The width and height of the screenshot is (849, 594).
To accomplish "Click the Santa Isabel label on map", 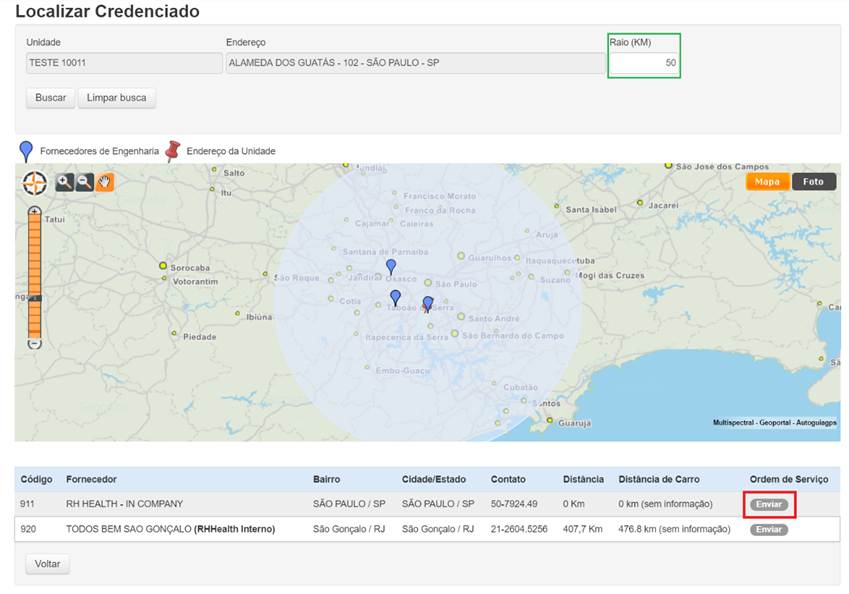I will [x=591, y=210].
